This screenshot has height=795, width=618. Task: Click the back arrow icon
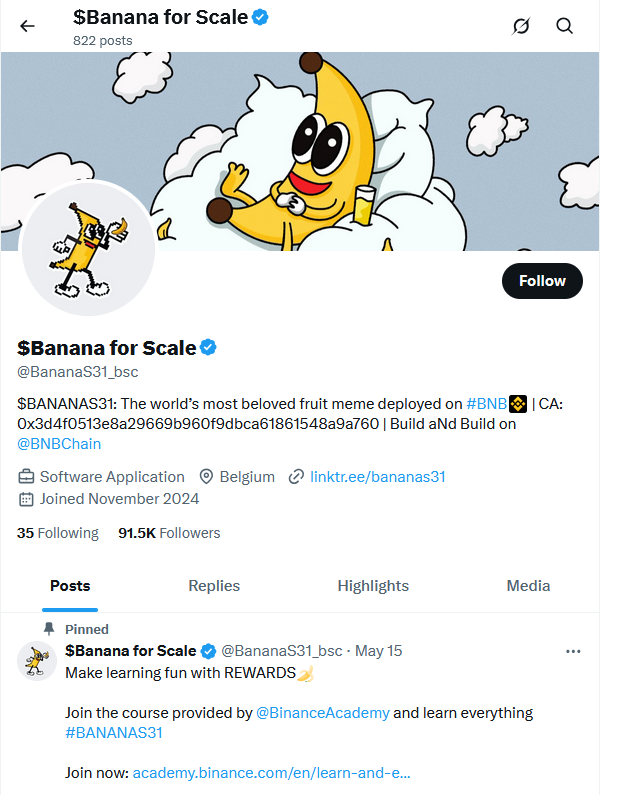pos(27,26)
